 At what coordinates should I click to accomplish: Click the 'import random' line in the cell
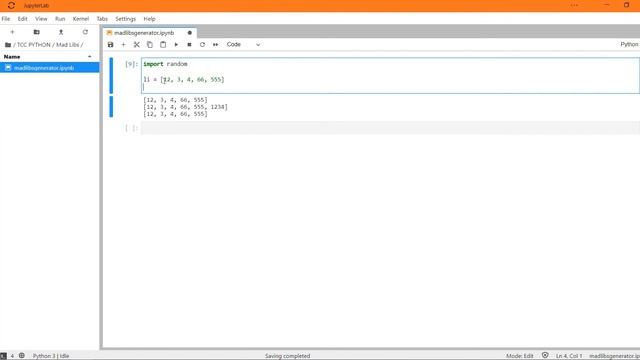(x=165, y=64)
